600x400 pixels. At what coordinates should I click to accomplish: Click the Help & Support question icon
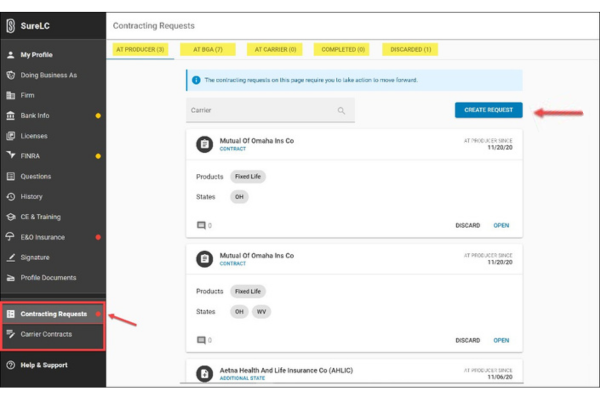point(11,365)
